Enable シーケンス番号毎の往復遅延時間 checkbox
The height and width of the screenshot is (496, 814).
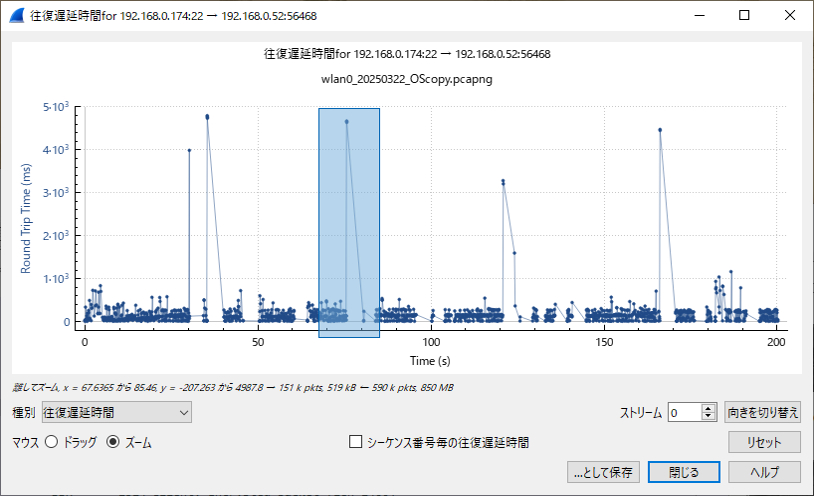[x=356, y=442]
